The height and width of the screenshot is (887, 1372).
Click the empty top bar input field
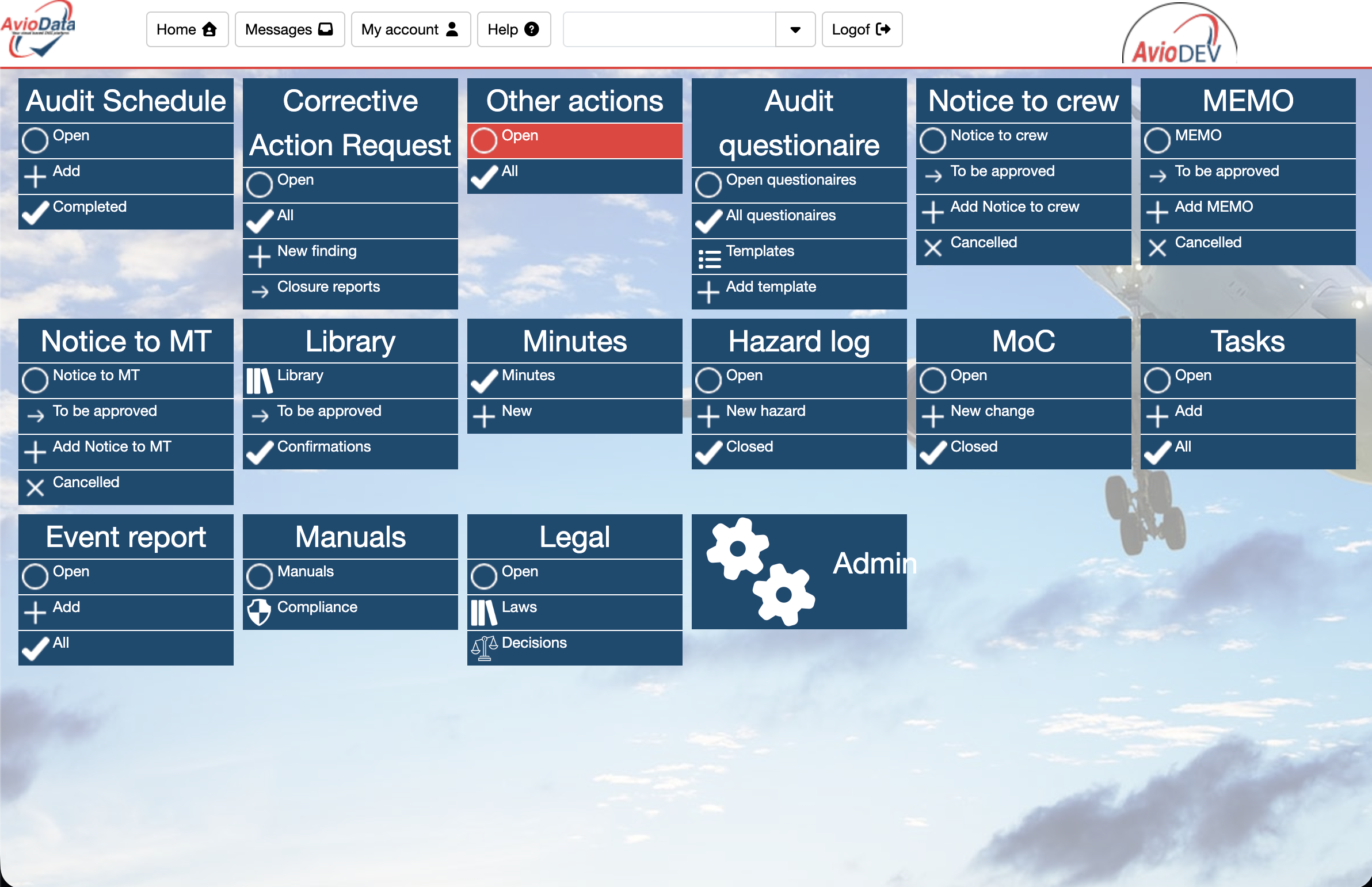tap(668, 29)
